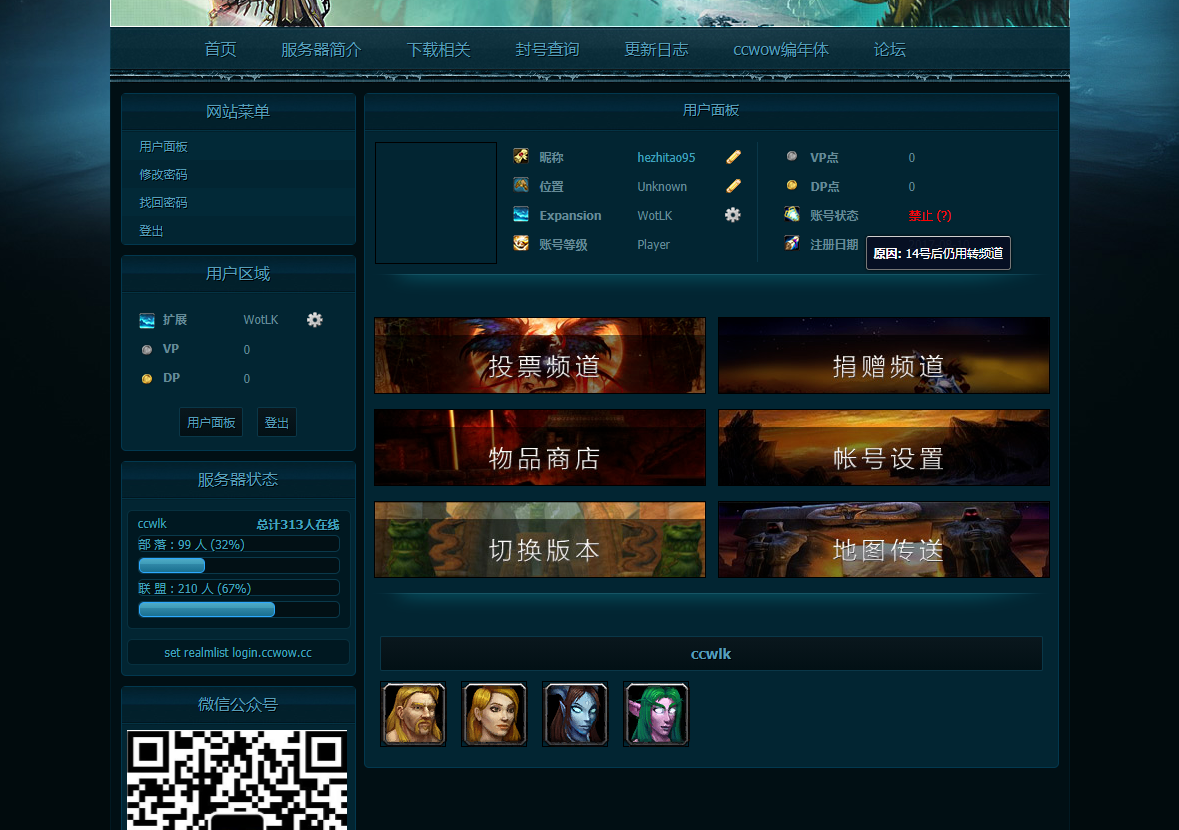
Task: Click the 账号状态 account status icon
Action: (793, 215)
